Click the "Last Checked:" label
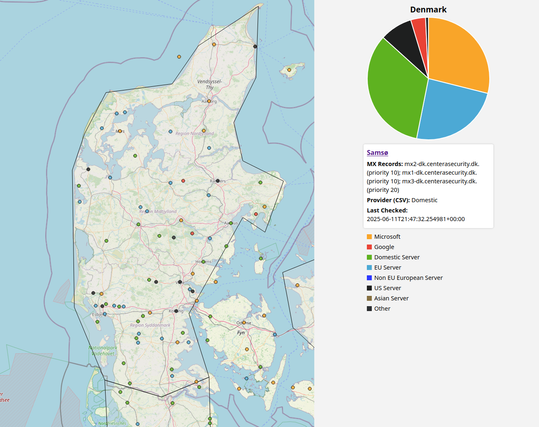This screenshot has height=427, width=539. tap(387, 210)
